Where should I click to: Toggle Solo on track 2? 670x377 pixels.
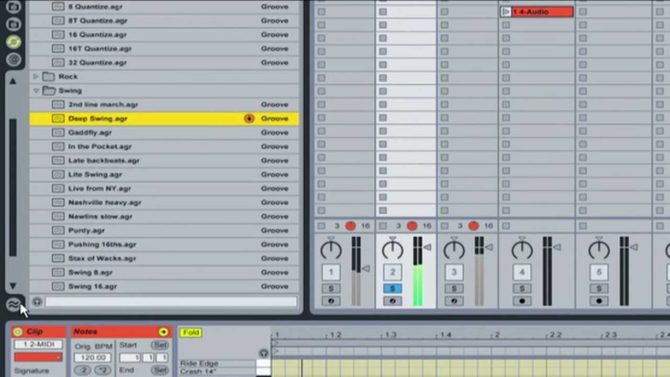click(392, 289)
